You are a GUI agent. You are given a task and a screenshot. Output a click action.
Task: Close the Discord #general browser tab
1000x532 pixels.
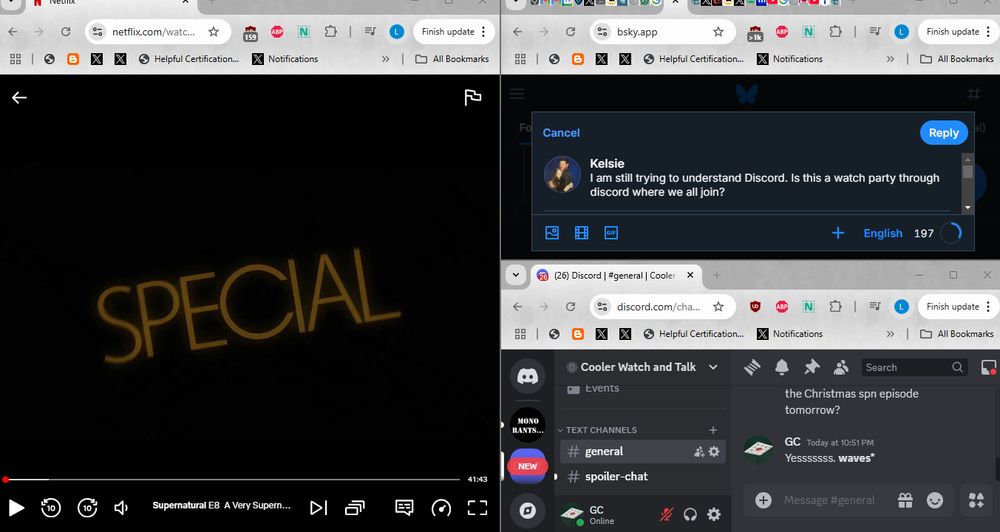(x=690, y=276)
